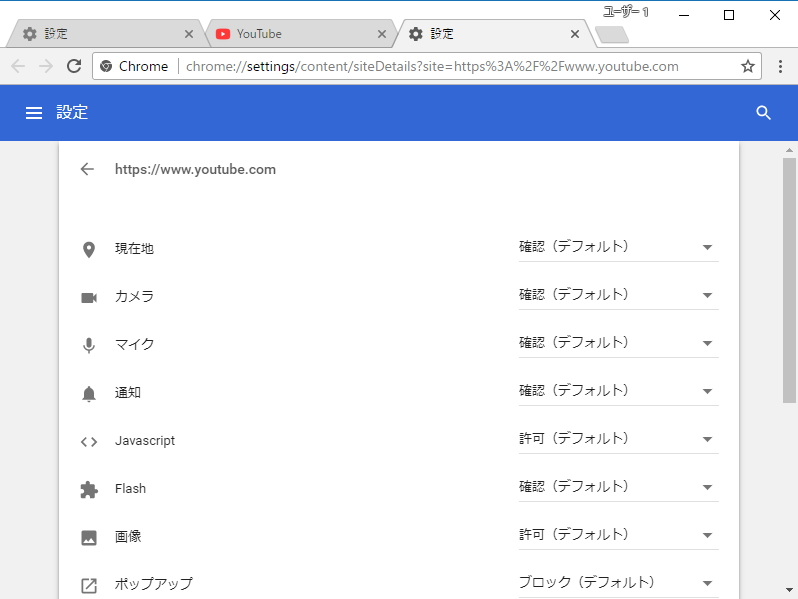Click the 現在地 location pin icon
Screen dimensions: 798x599
pos(89,249)
